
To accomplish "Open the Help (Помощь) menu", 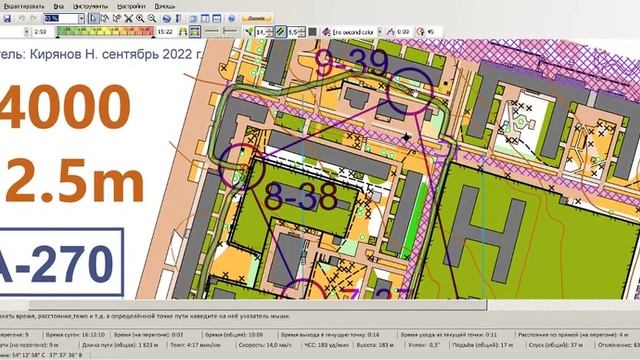I will pyautogui.click(x=164, y=6).
